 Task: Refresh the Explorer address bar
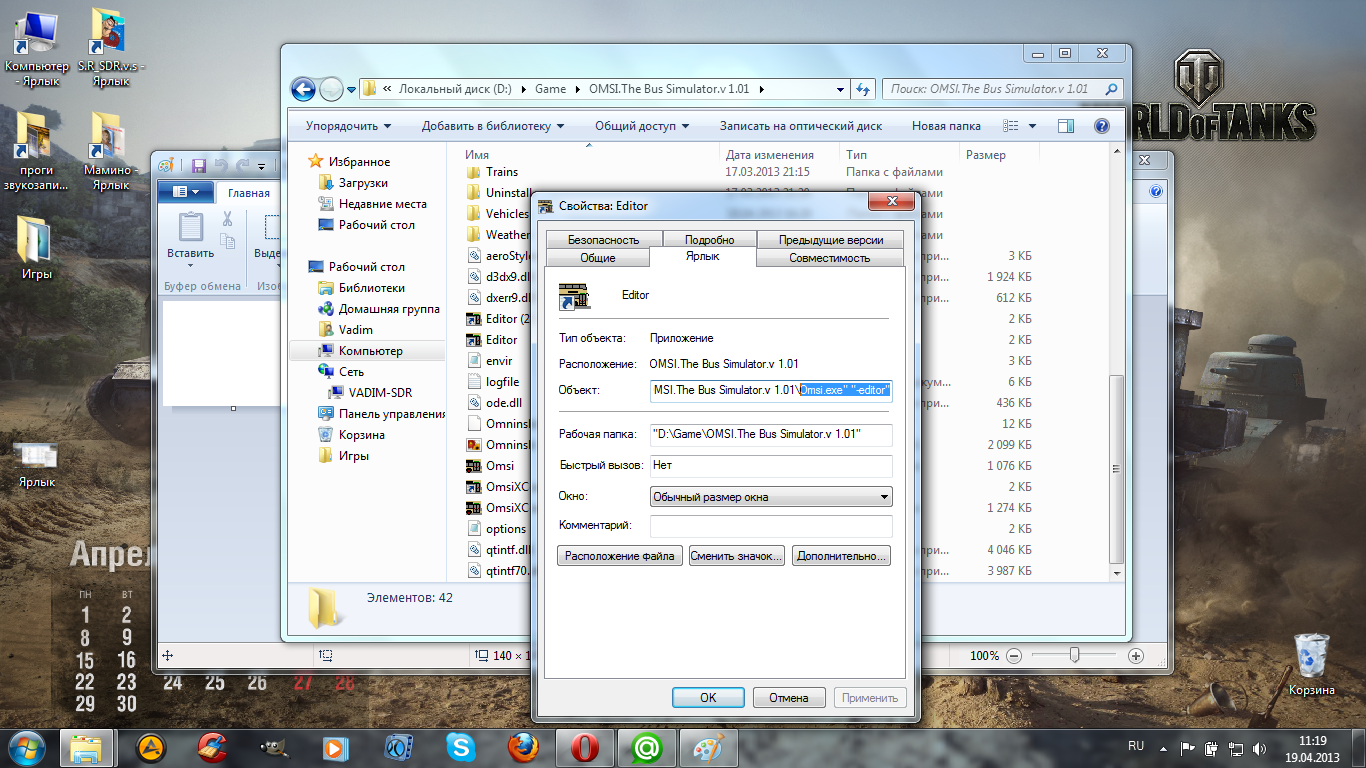(864, 89)
